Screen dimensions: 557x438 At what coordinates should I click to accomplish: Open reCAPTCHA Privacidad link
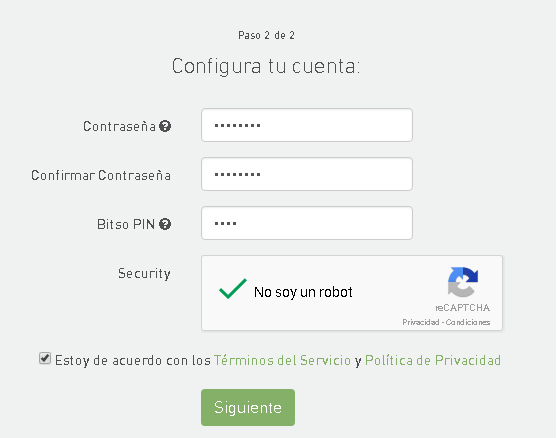click(421, 322)
